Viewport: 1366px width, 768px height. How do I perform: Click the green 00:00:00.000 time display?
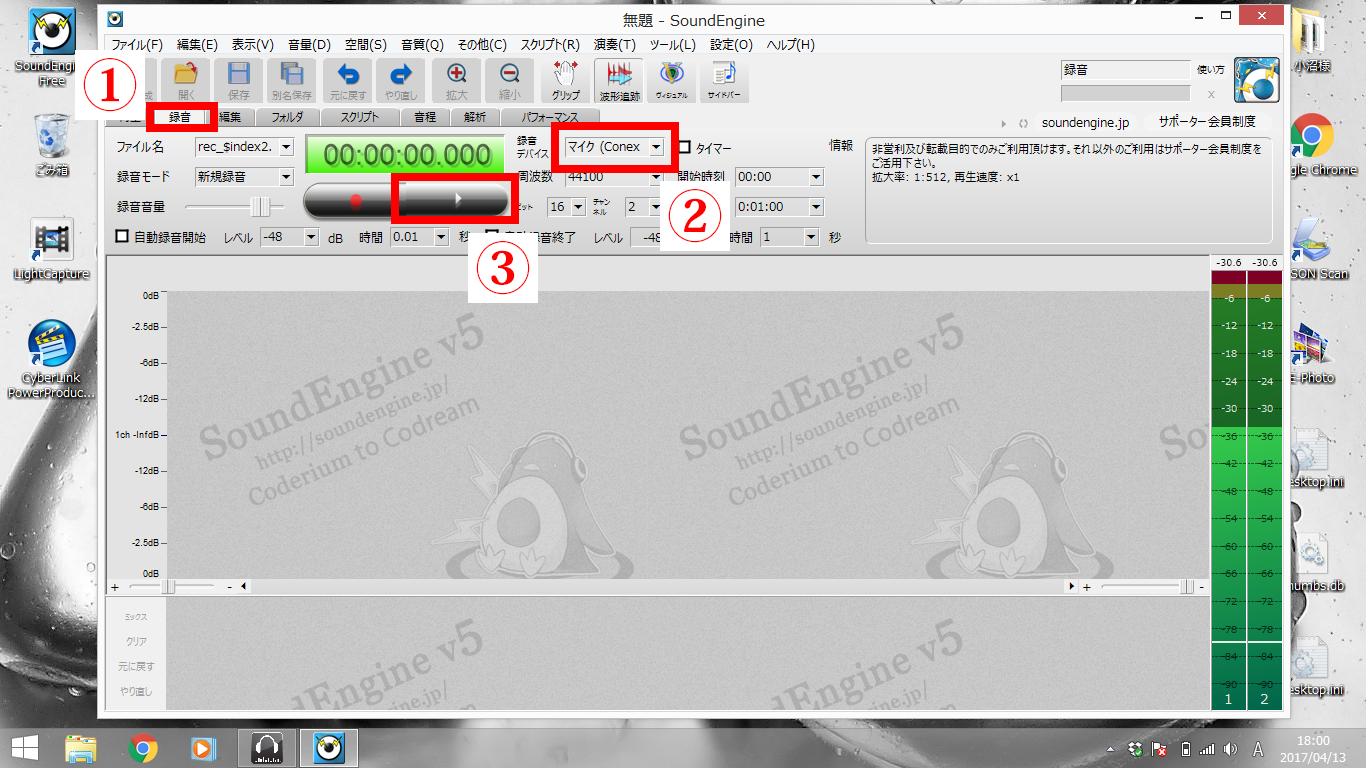tap(406, 156)
